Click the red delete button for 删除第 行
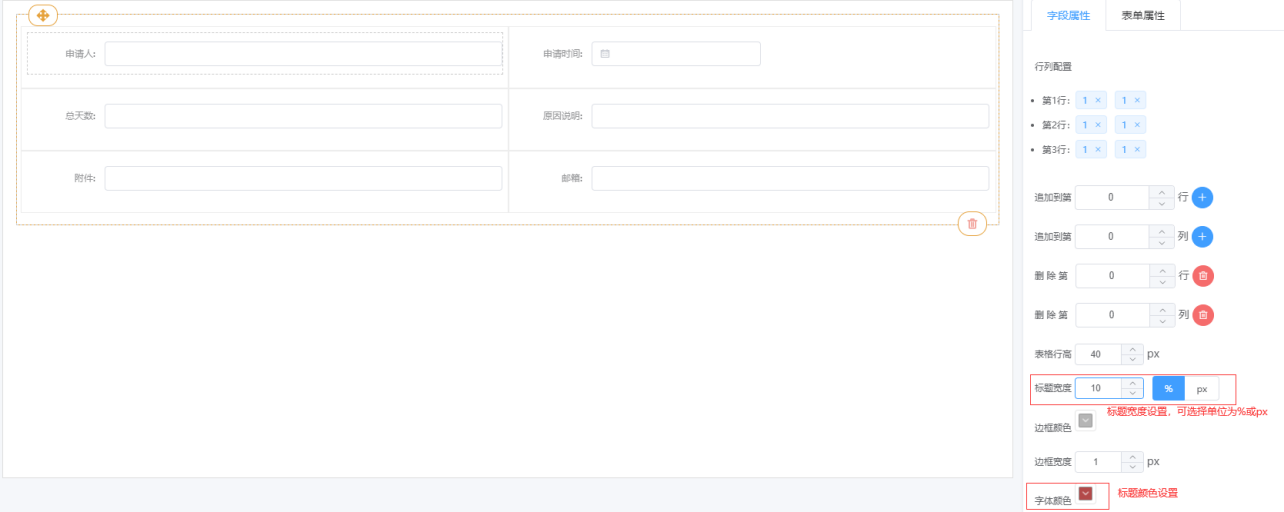This screenshot has width=1284, height=512. click(x=1203, y=276)
